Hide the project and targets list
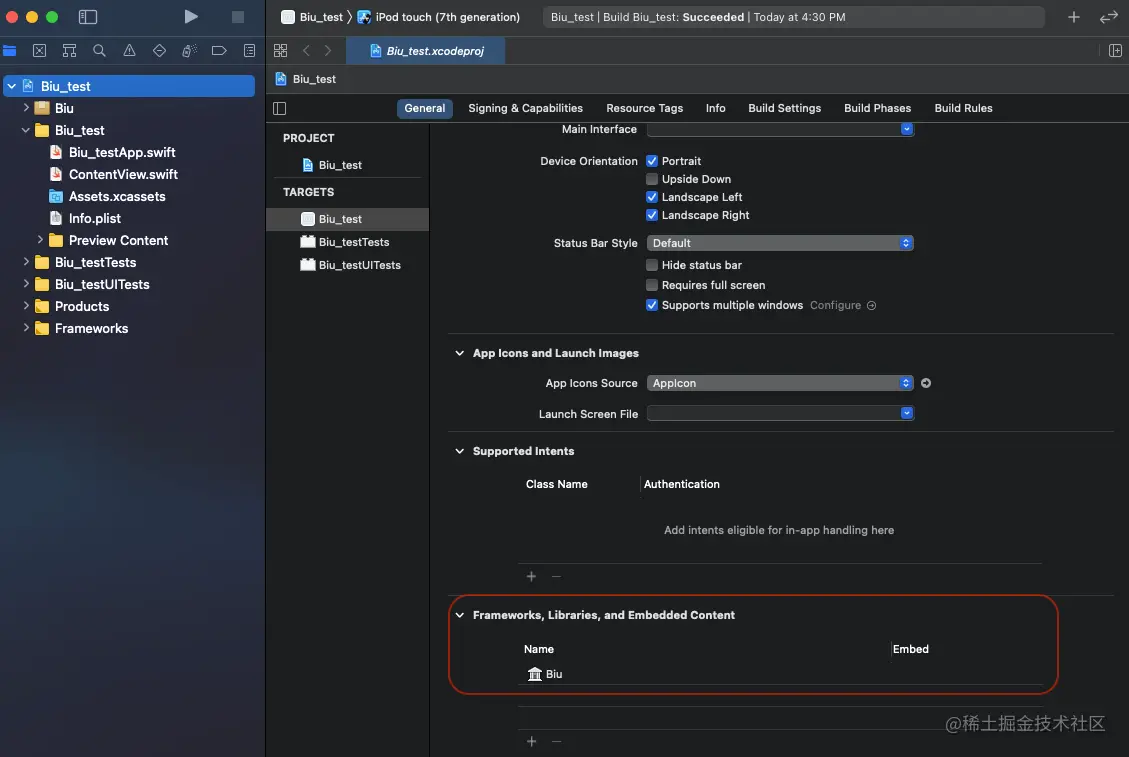The image size is (1129, 757). coord(280,108)
